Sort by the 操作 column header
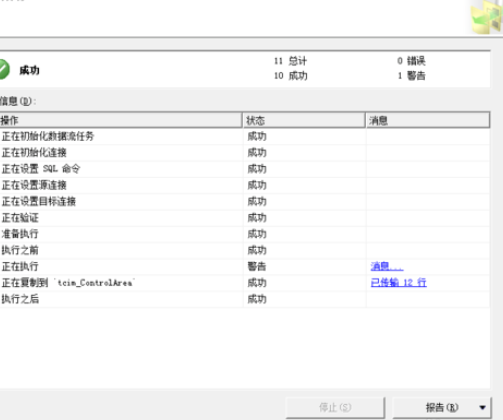 (121, 120)
